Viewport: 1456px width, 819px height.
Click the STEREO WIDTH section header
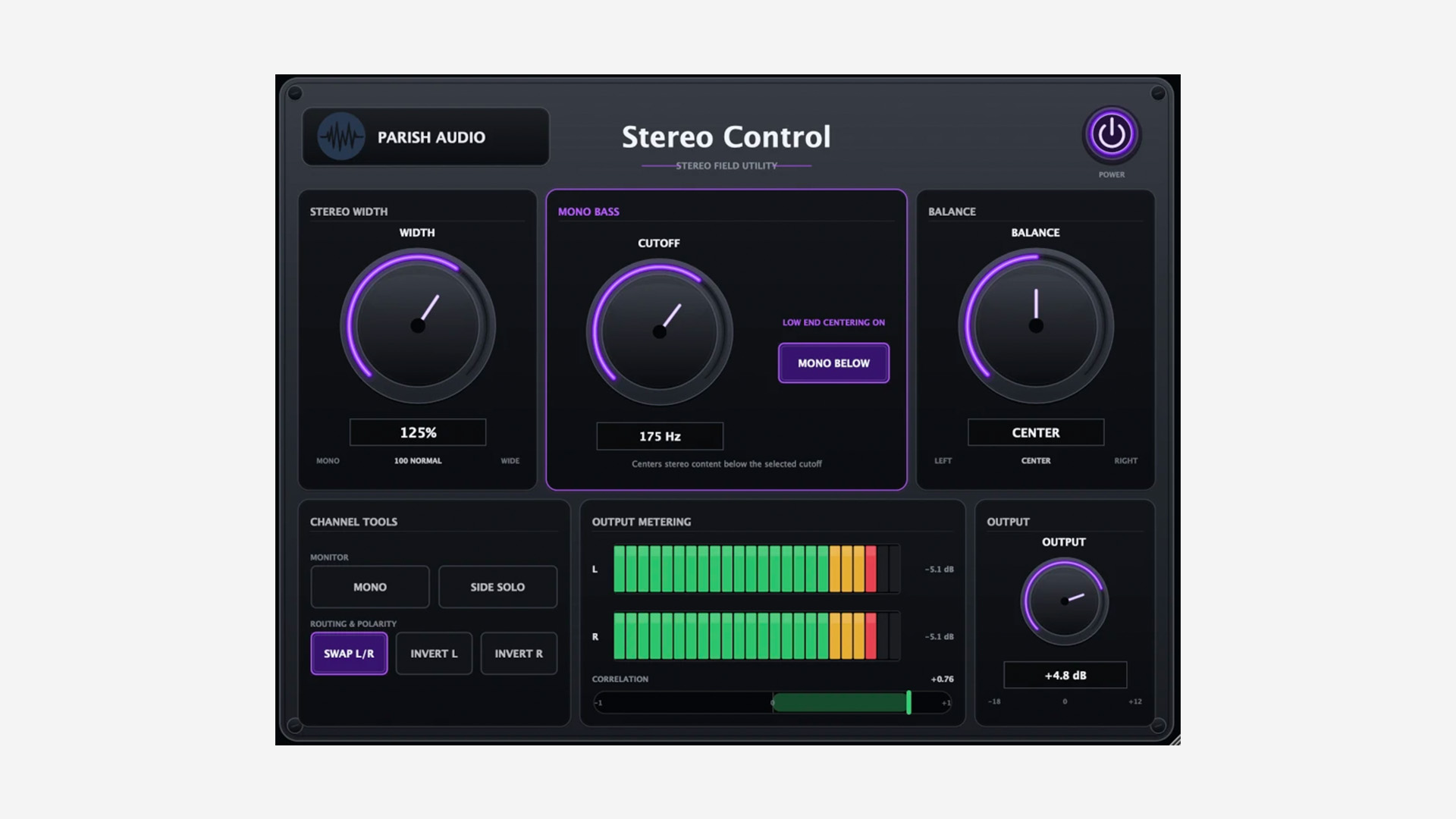coord(349,212)
